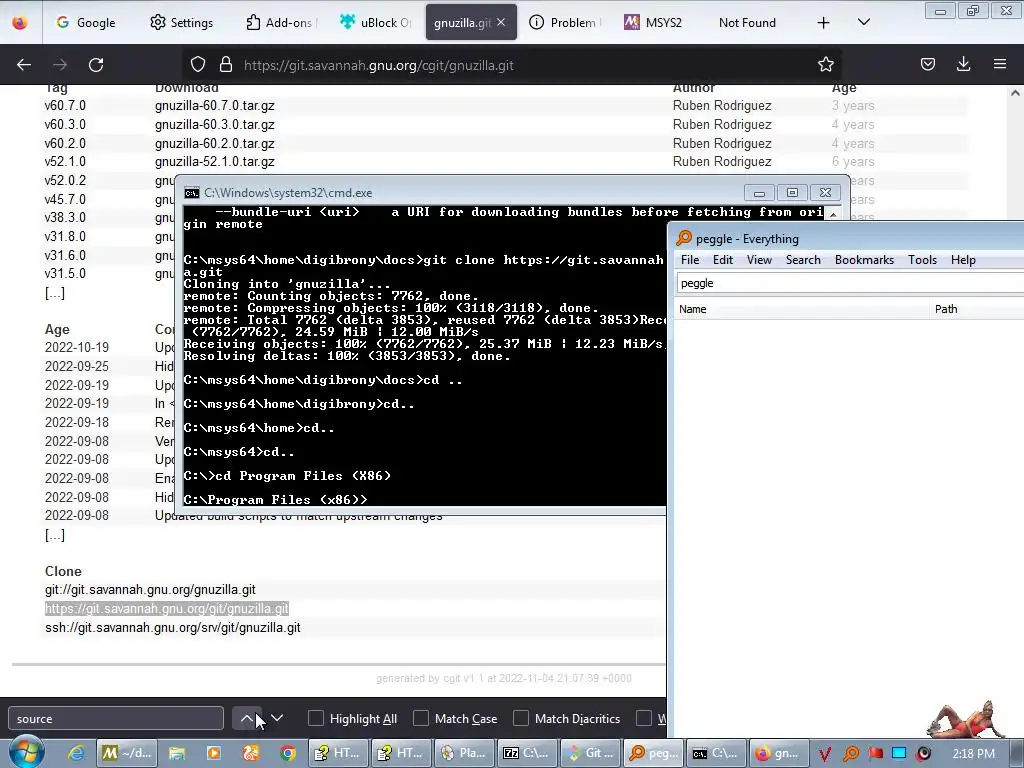Click the Firefox back arrow button
Image resolution: width=1024 pixels, height=768 pixels.
click(24, 65)
